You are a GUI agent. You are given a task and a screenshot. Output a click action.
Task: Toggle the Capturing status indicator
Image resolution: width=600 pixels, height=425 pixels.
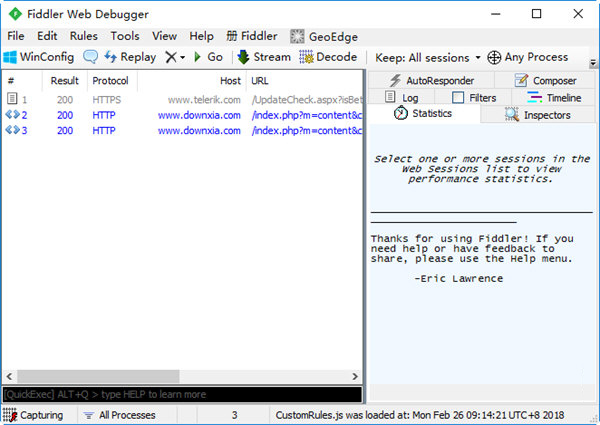33,415
